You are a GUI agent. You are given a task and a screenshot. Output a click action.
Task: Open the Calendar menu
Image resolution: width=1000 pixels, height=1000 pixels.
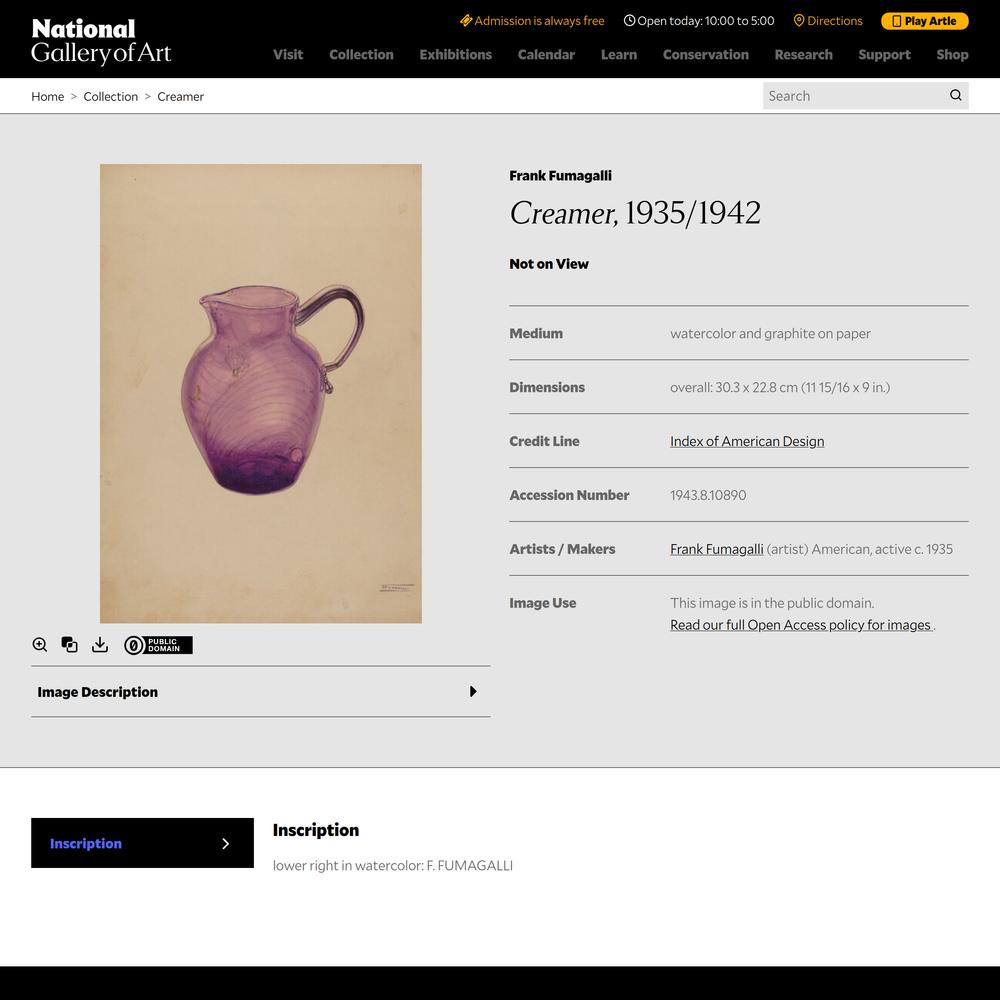[x=546, y=55]
